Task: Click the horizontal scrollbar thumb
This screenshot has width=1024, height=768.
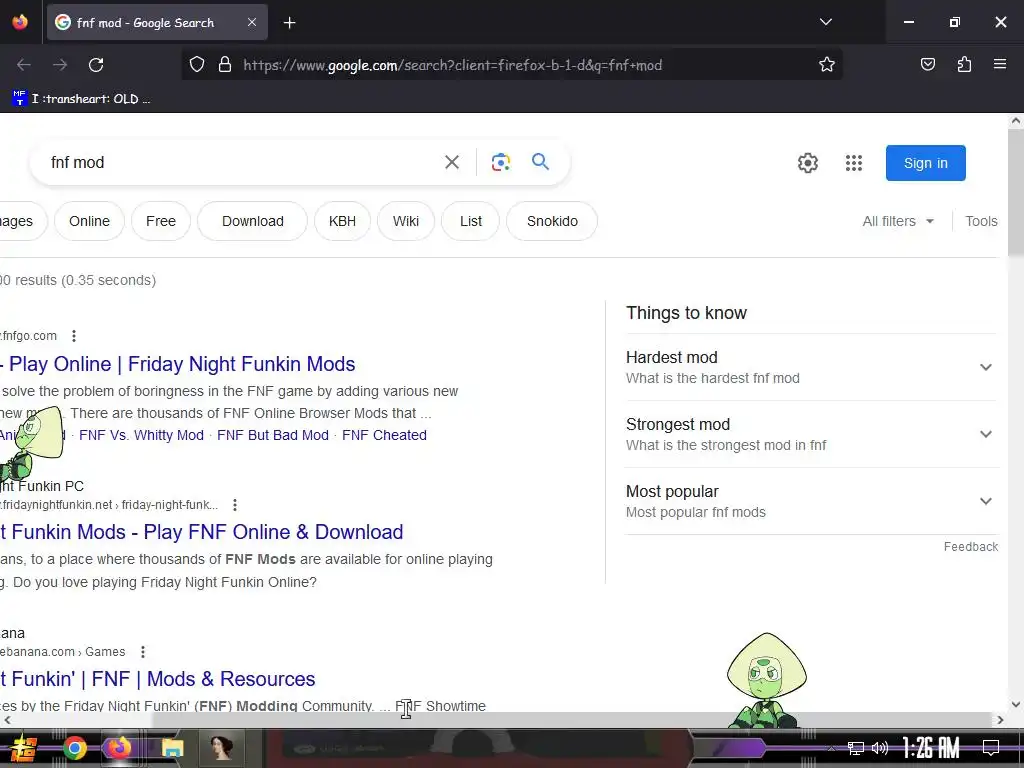Action: (x=571, y=720)
